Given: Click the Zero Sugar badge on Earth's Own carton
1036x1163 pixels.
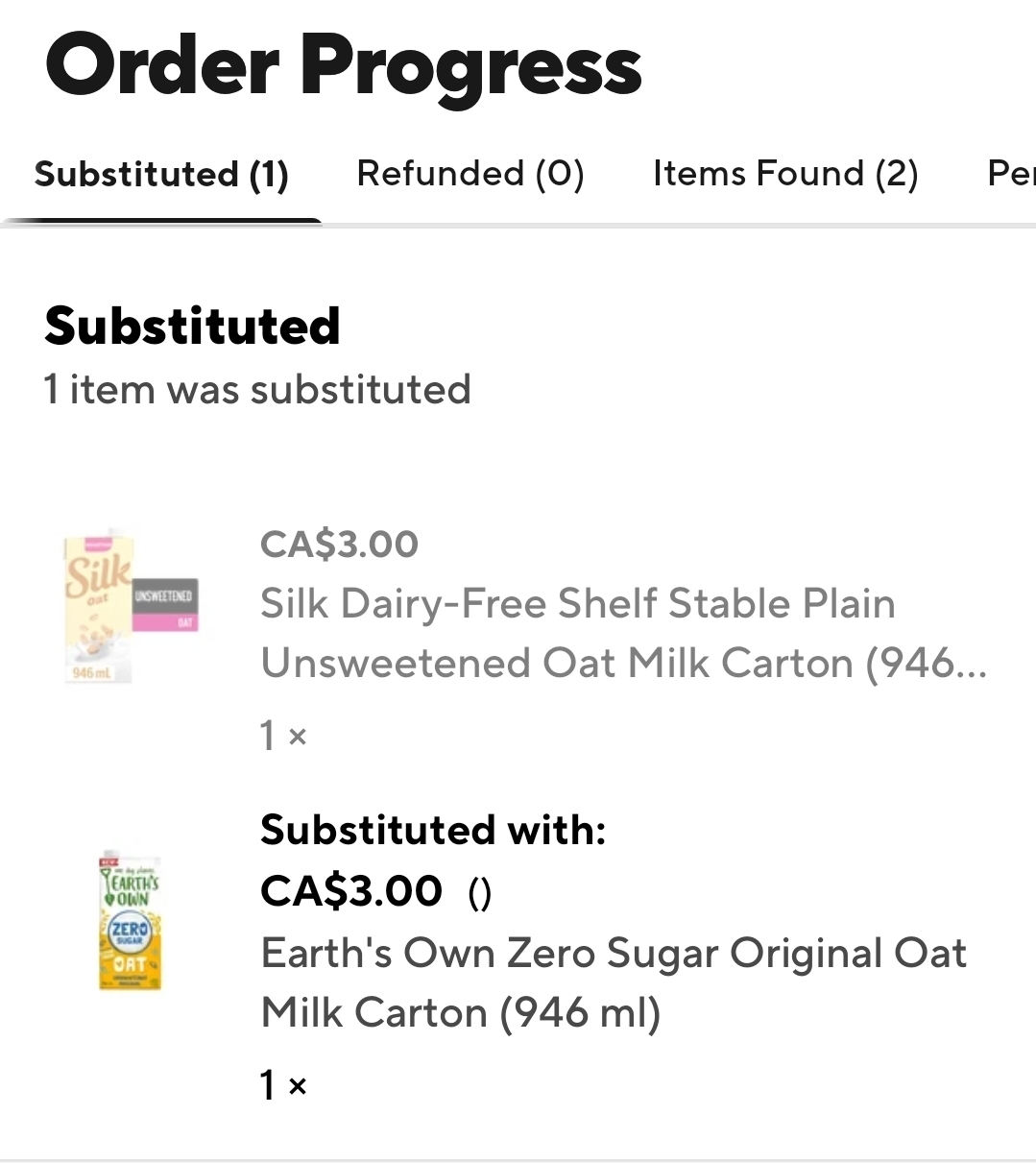Looking at the screenshot, I should (x=129, y=931).
